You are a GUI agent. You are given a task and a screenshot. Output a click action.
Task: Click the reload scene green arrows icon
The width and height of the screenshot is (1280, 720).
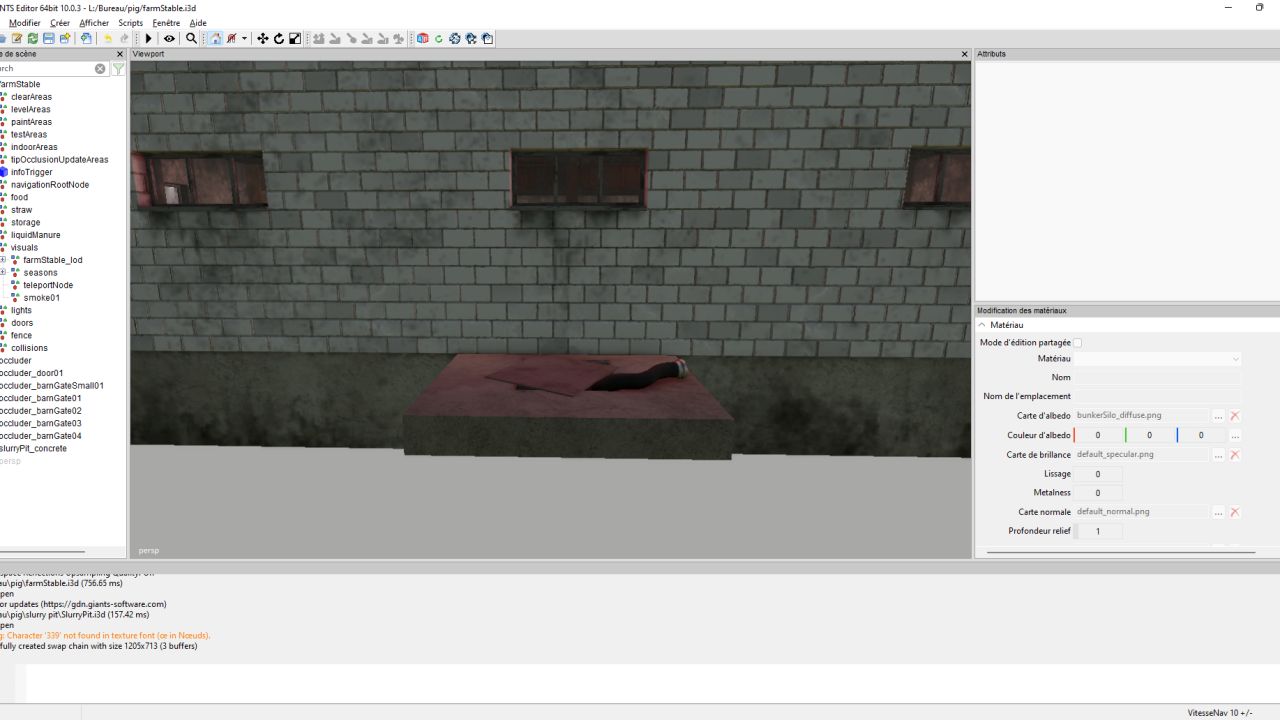pos(32,38)
